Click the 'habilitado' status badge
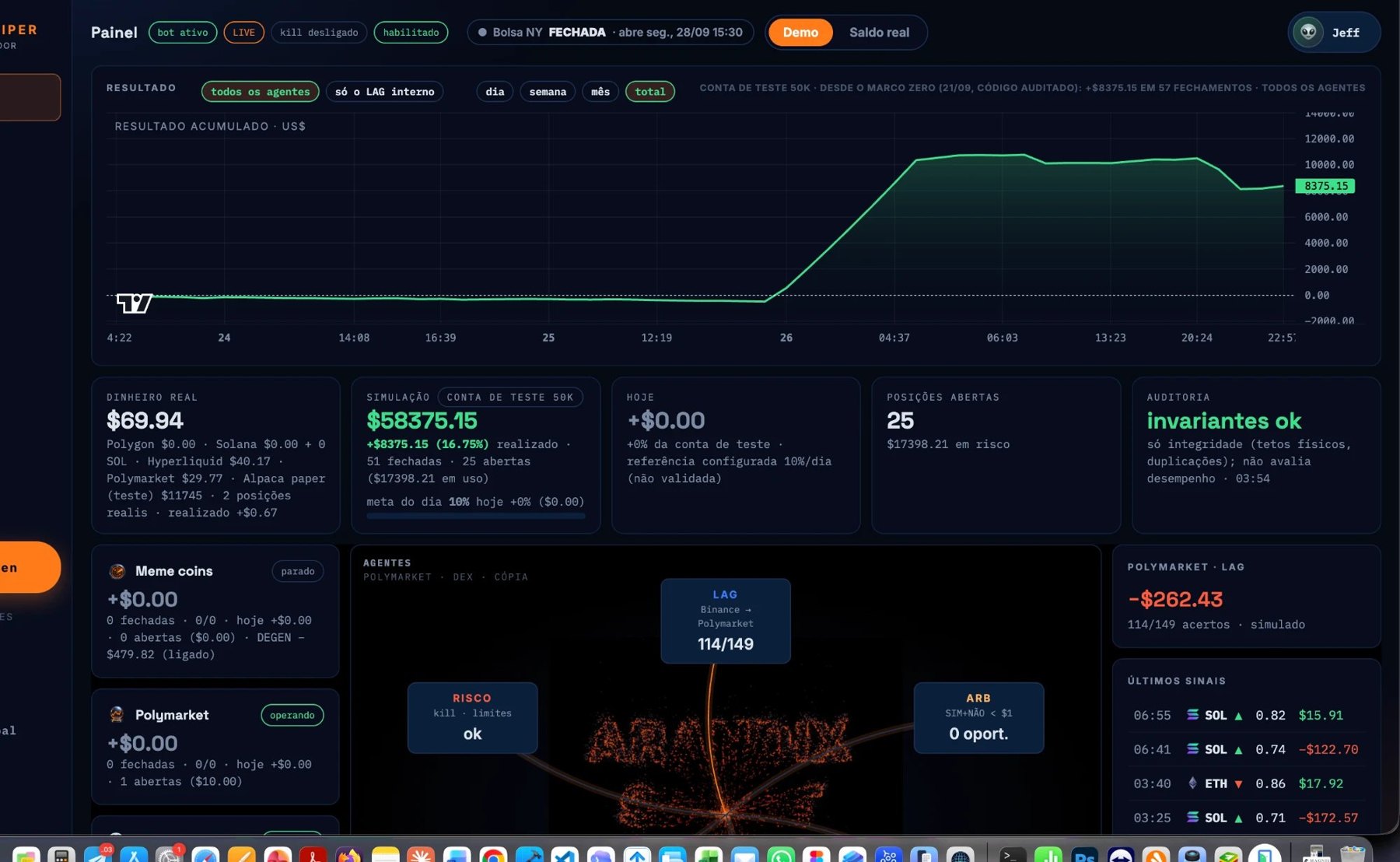 [x=411, y=33]
